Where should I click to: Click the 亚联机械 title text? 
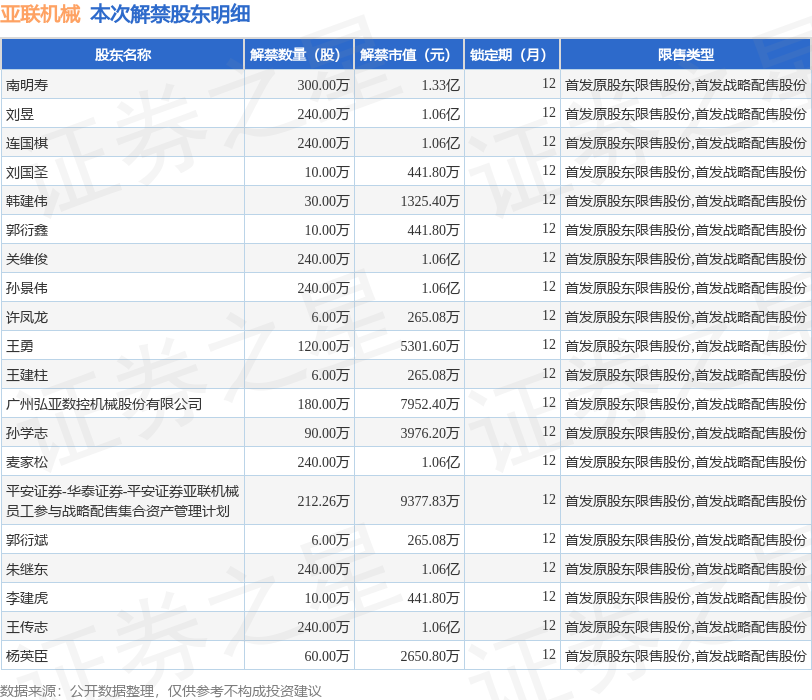click(41, 14)
